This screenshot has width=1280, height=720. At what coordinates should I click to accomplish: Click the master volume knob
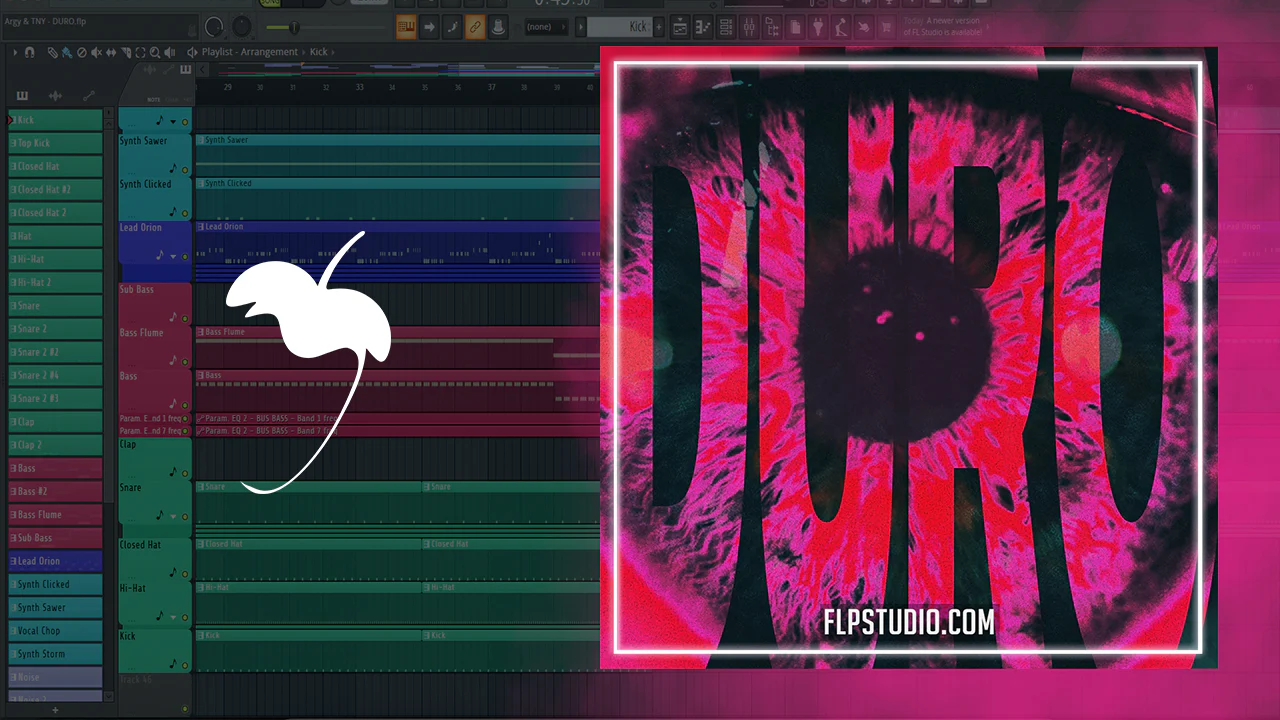214,27
